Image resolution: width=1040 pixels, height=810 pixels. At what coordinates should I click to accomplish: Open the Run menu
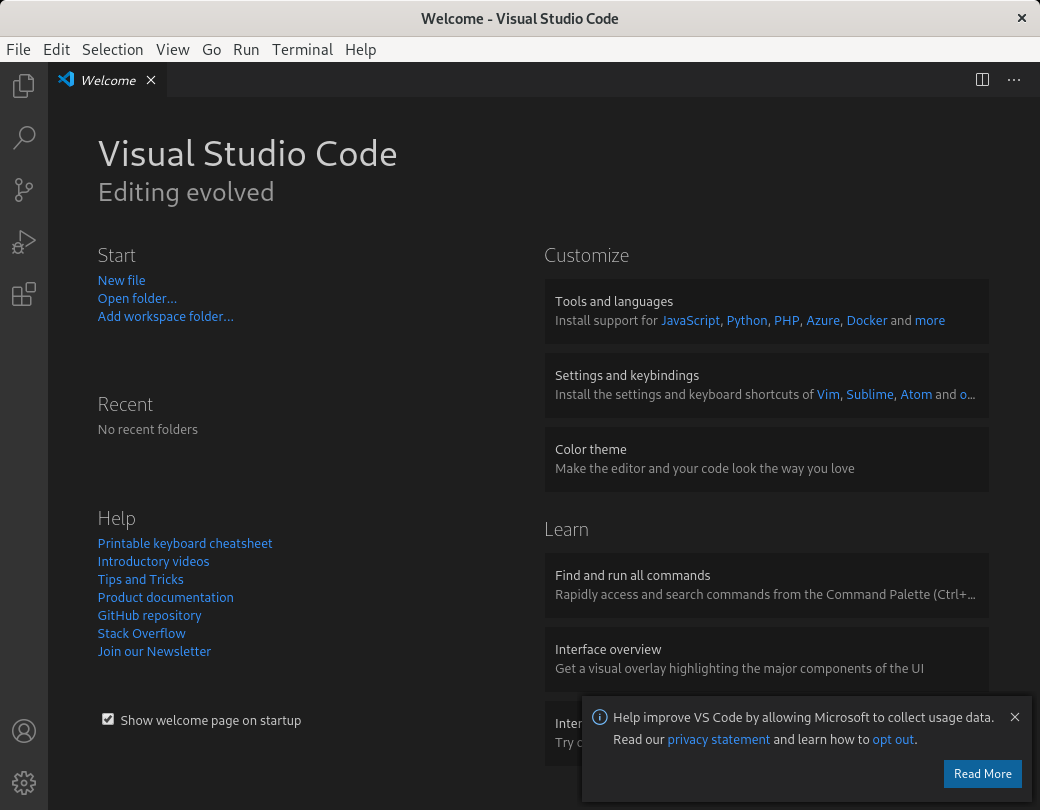click(246, 50)
